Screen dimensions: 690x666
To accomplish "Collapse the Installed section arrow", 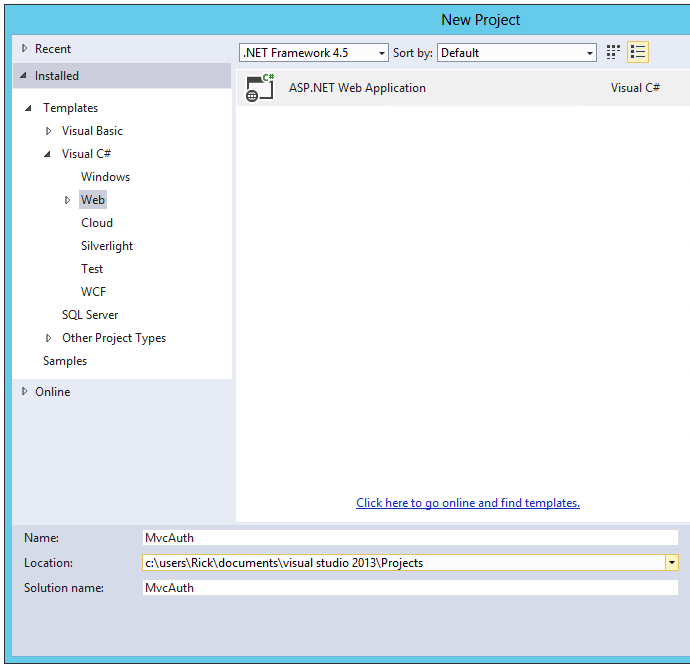I will pyautogui.click(x=24, y=76).
